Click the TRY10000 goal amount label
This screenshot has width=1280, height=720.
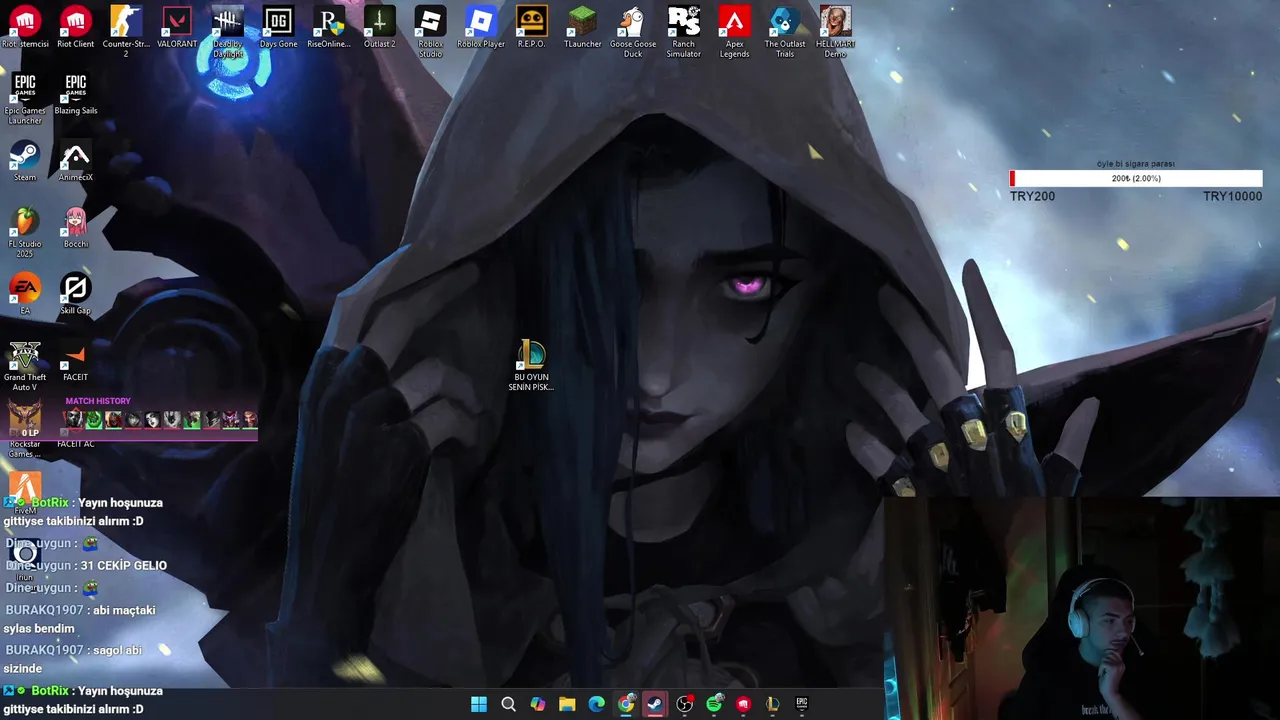1232,196
